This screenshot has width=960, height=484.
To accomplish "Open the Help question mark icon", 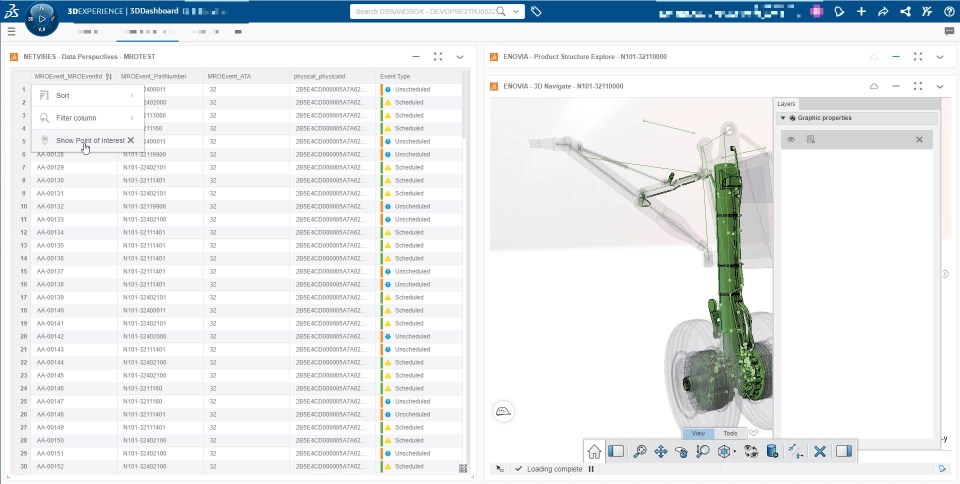I will click(x=949, y=11).
